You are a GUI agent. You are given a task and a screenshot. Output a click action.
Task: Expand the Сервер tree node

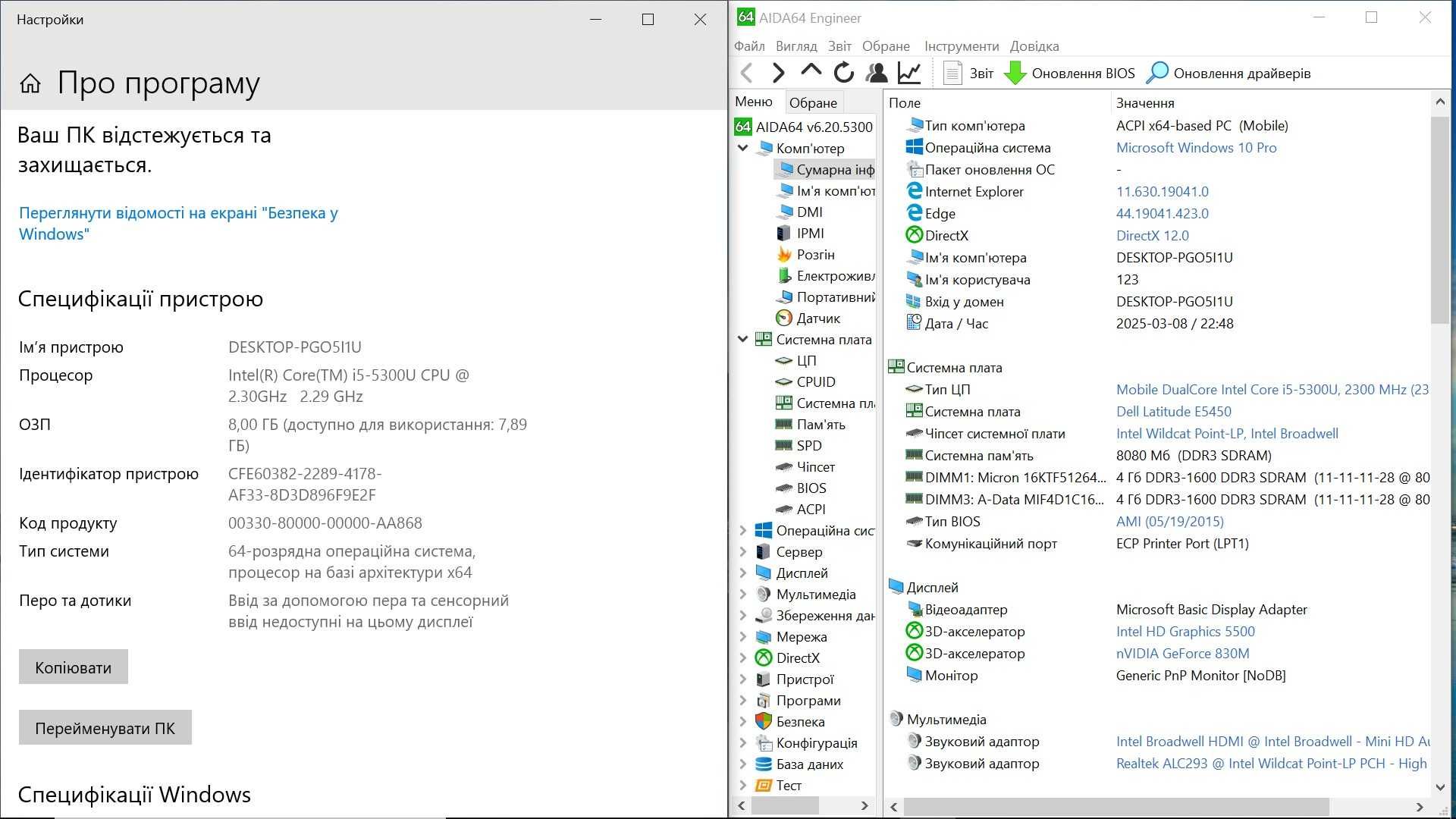[x=743, y=552]
